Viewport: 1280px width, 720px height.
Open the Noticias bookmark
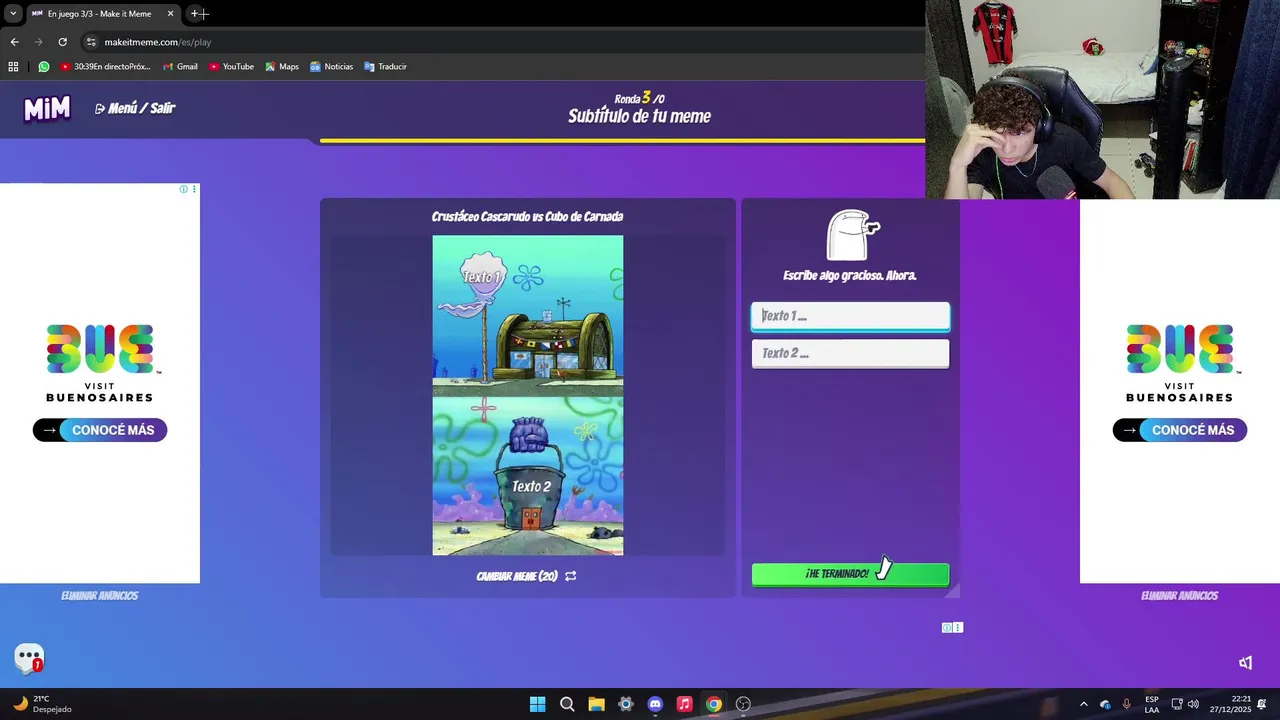331,67
